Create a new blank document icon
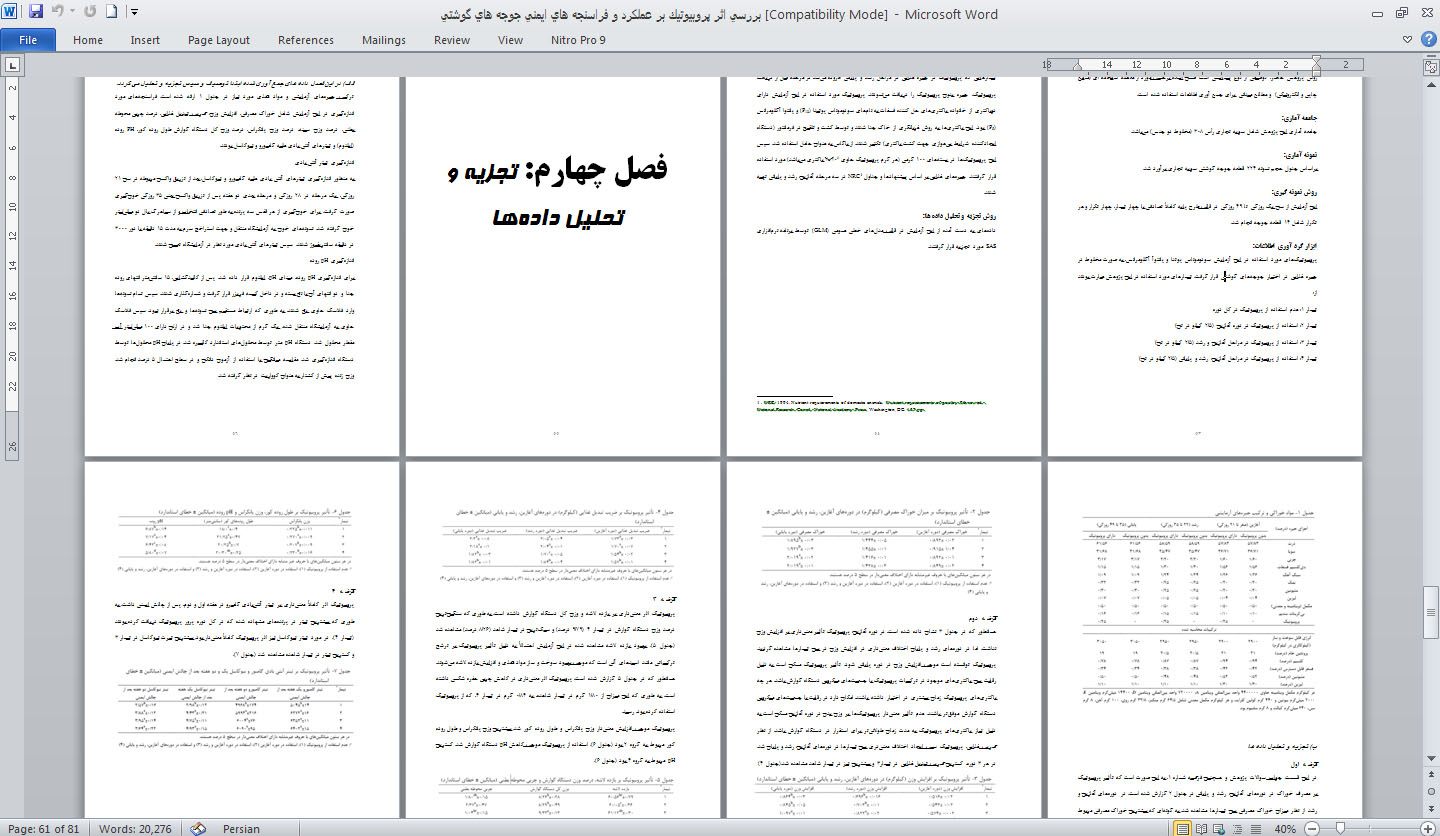This screenshot has width=1440, height=836. click(x=112, y=13)
